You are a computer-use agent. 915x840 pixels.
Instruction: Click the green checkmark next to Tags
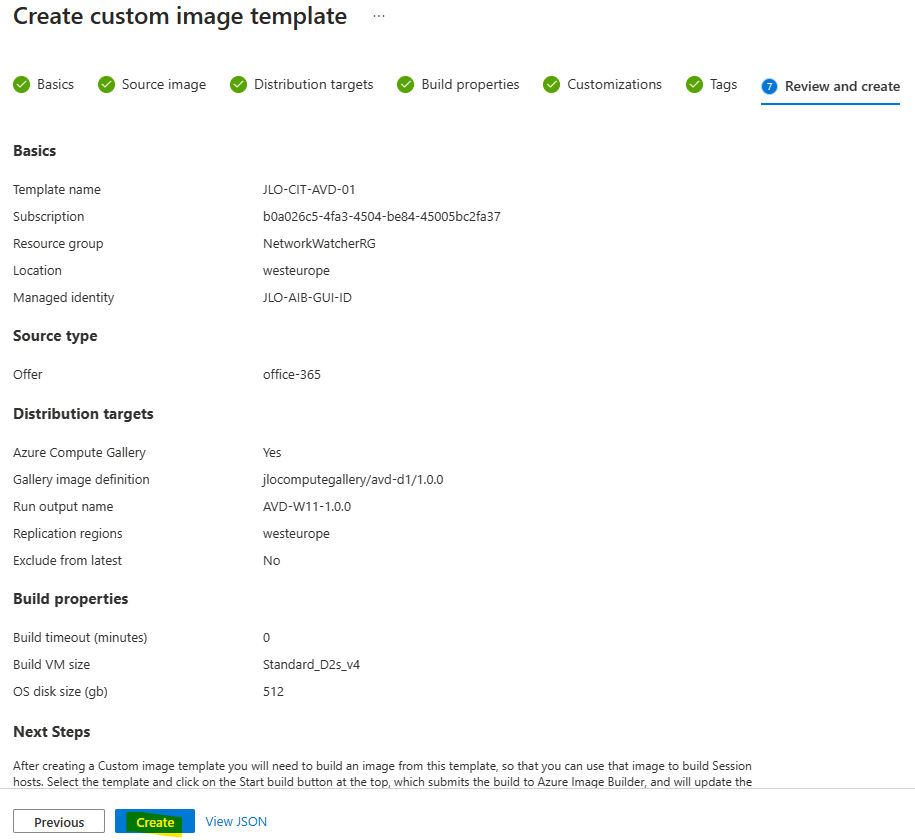(694, 85)
